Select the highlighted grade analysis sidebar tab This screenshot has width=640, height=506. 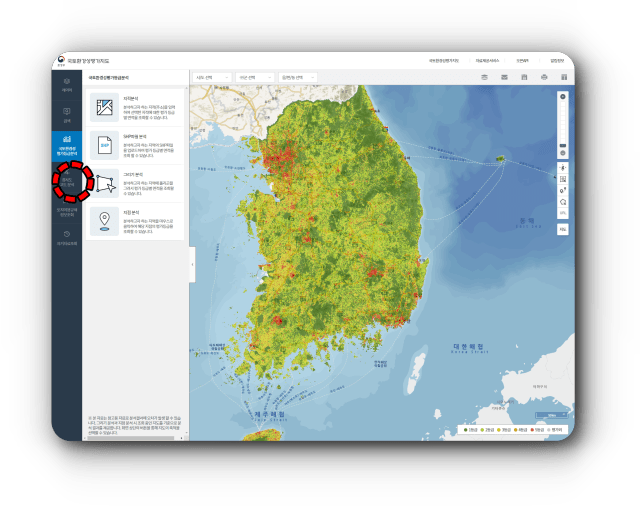pyautogui.click(x=67, y=146)
